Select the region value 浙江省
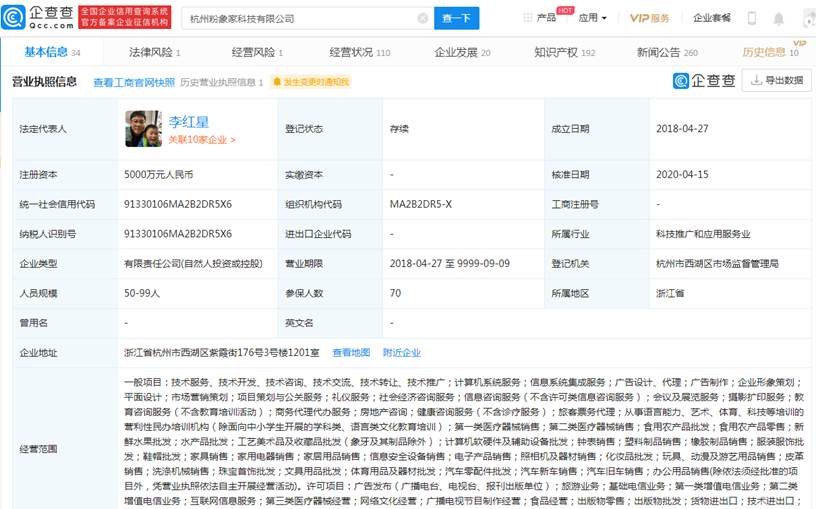This screenshot has height=509, width=816. pos(670,293)
